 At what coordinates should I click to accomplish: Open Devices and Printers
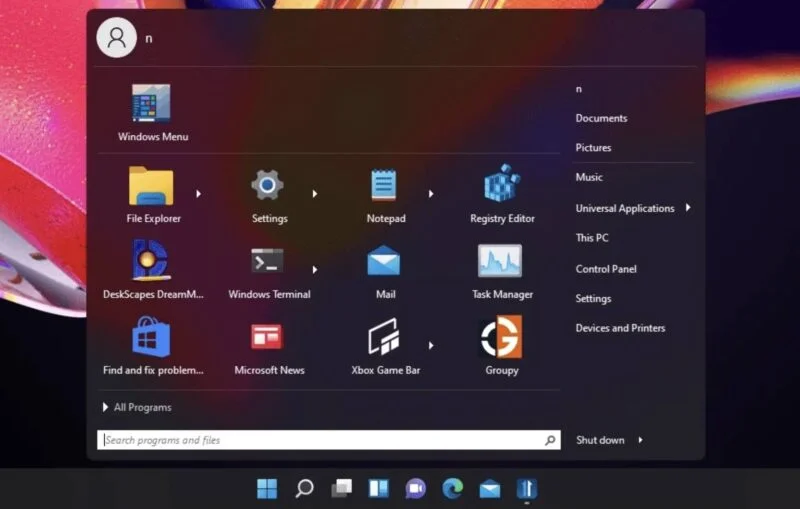tap(620, 328)
